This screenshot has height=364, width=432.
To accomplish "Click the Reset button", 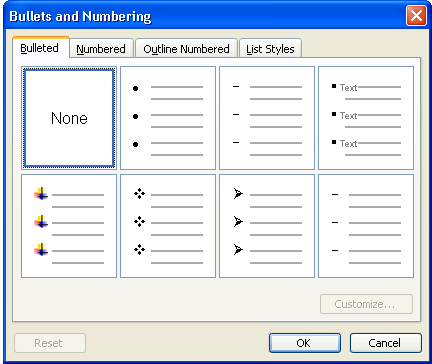I will (50, 343).
